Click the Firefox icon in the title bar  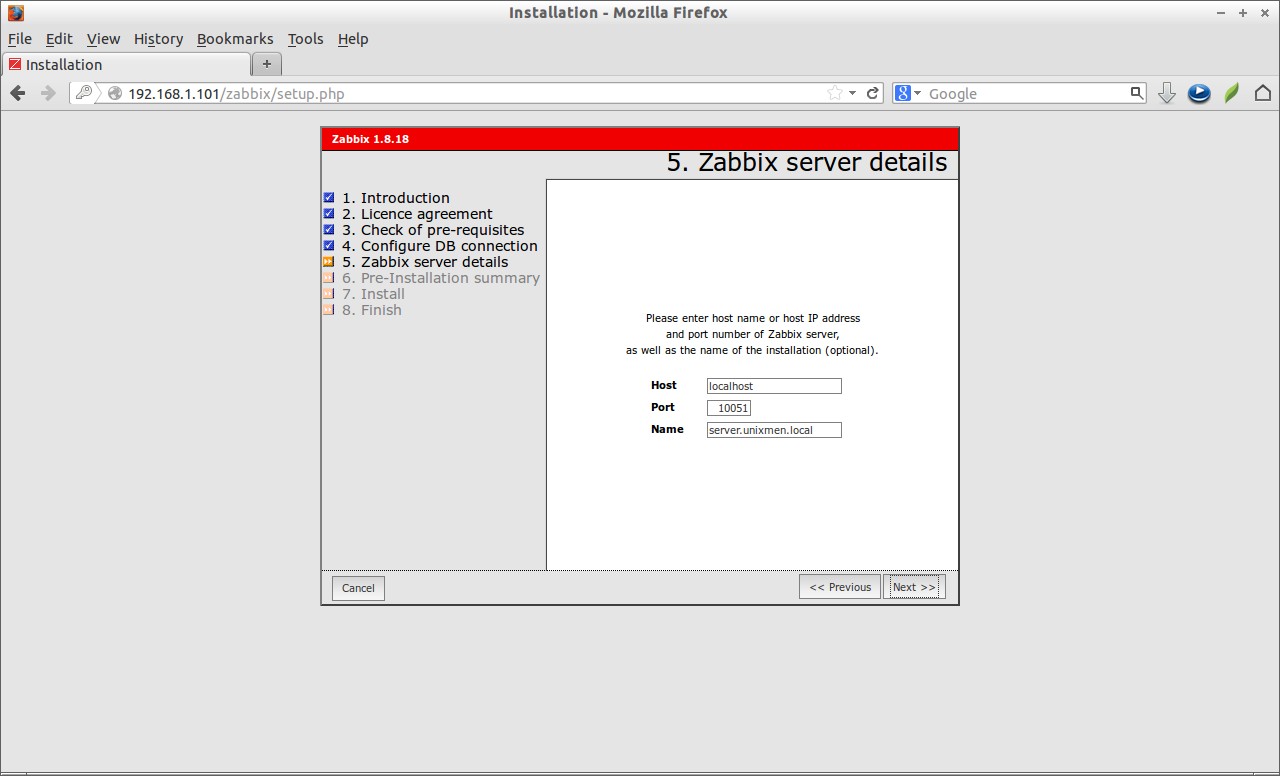coord(15,13)
